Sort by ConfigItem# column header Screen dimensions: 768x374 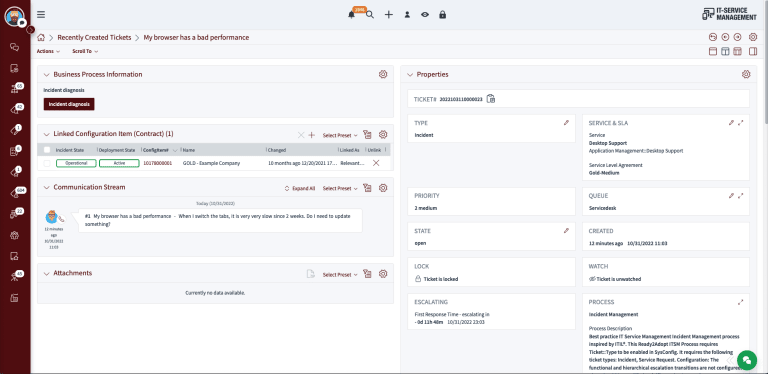(156, 150)
